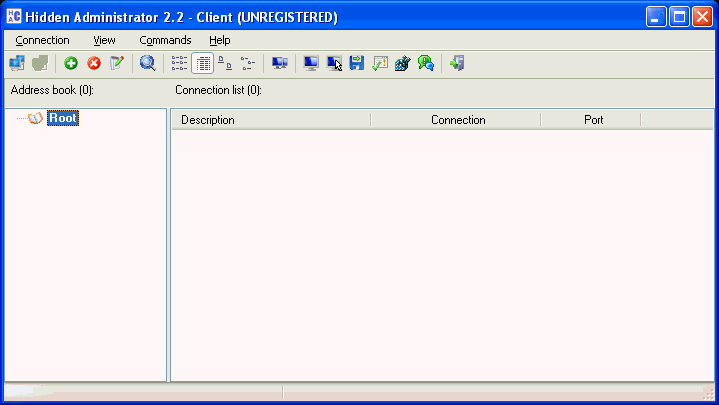
Task: Open the Help menu
Action: tap(220, 40)
